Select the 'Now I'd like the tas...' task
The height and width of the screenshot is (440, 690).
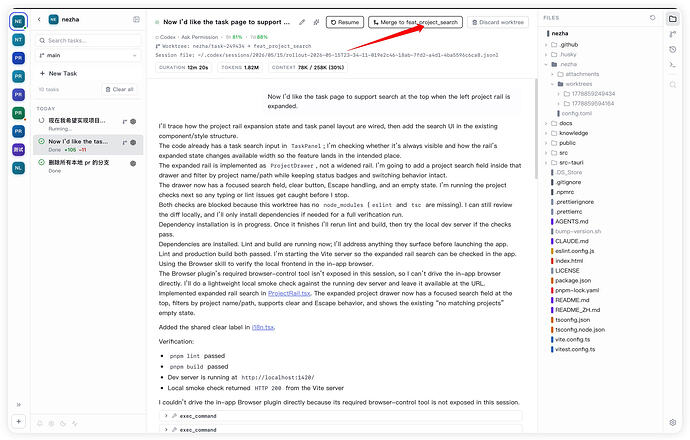coord(88,145)
